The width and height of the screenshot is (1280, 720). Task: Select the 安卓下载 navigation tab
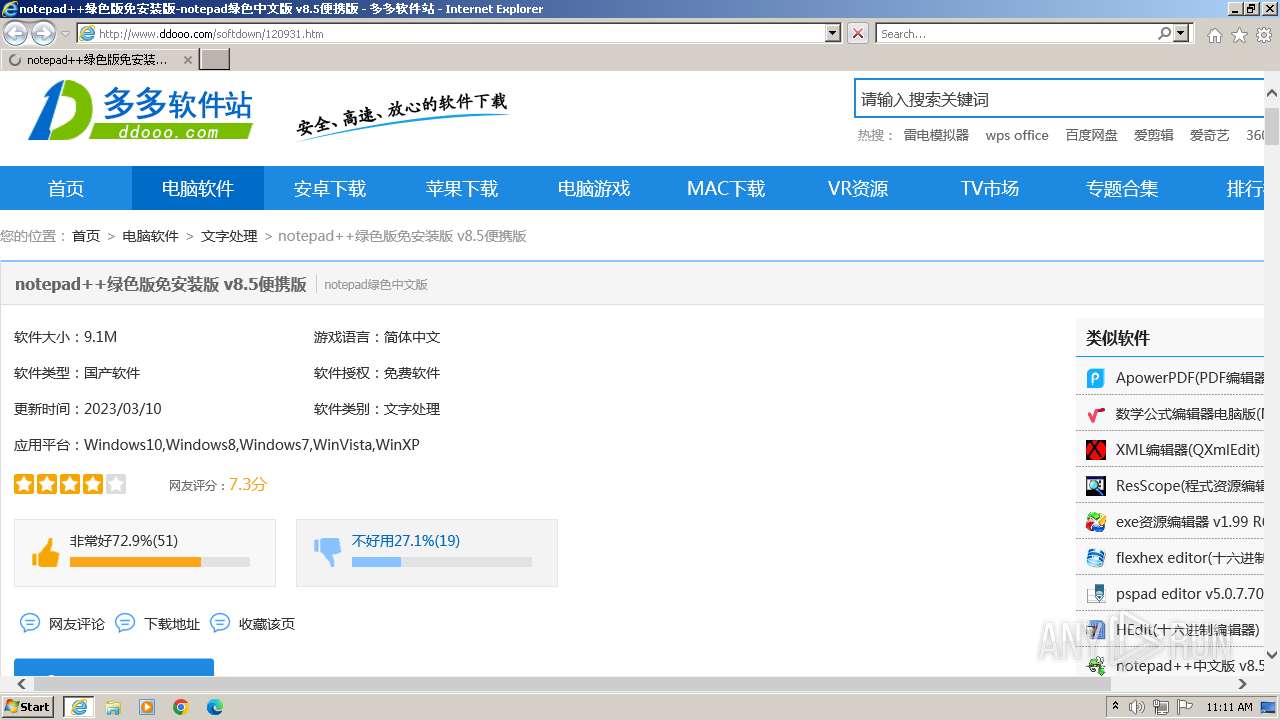pyautogui.click(x=330, y=188)
